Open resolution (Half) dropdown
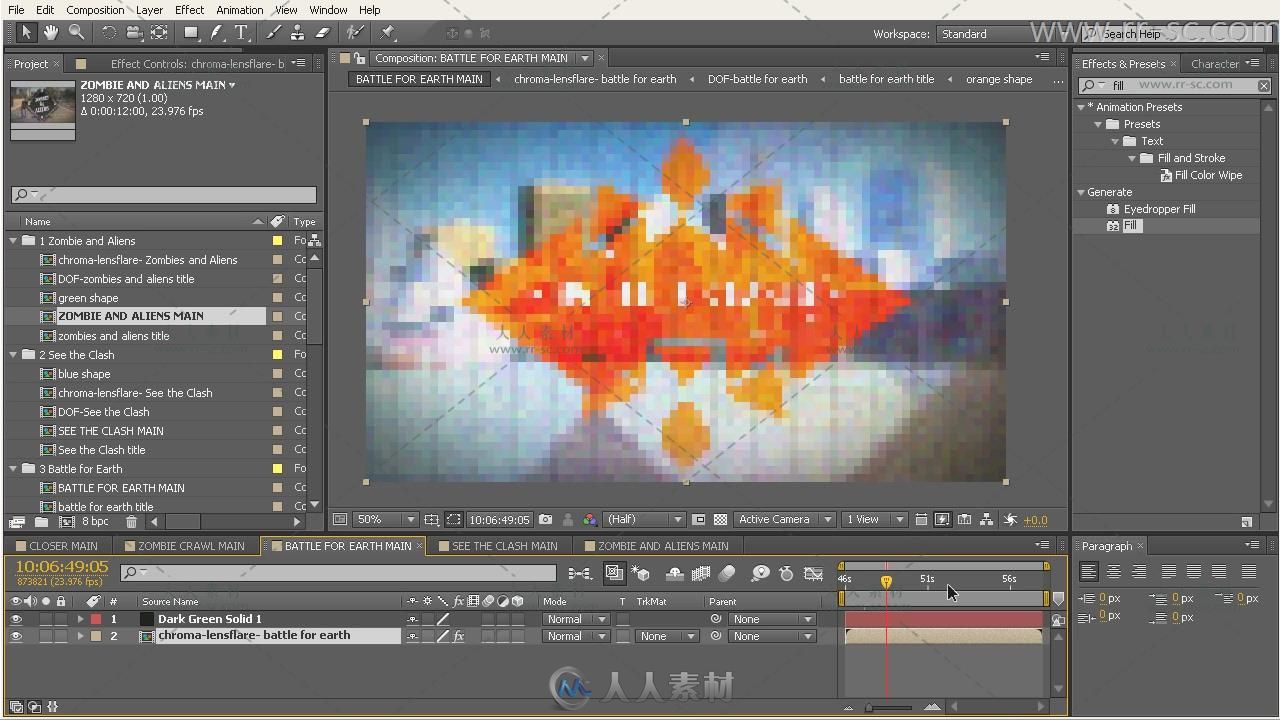 (x=644, y=519)
